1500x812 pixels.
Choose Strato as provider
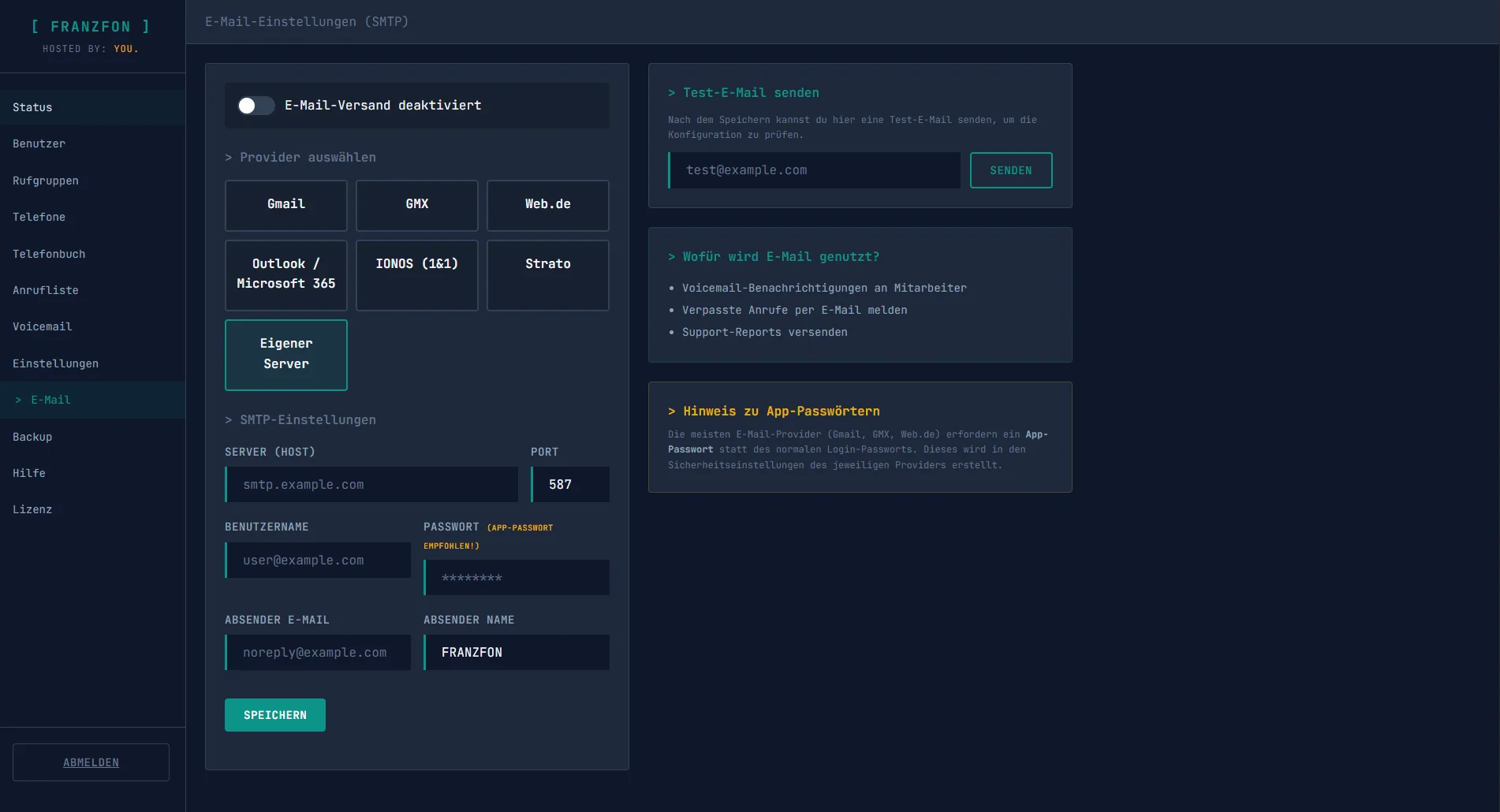[547, 274]
